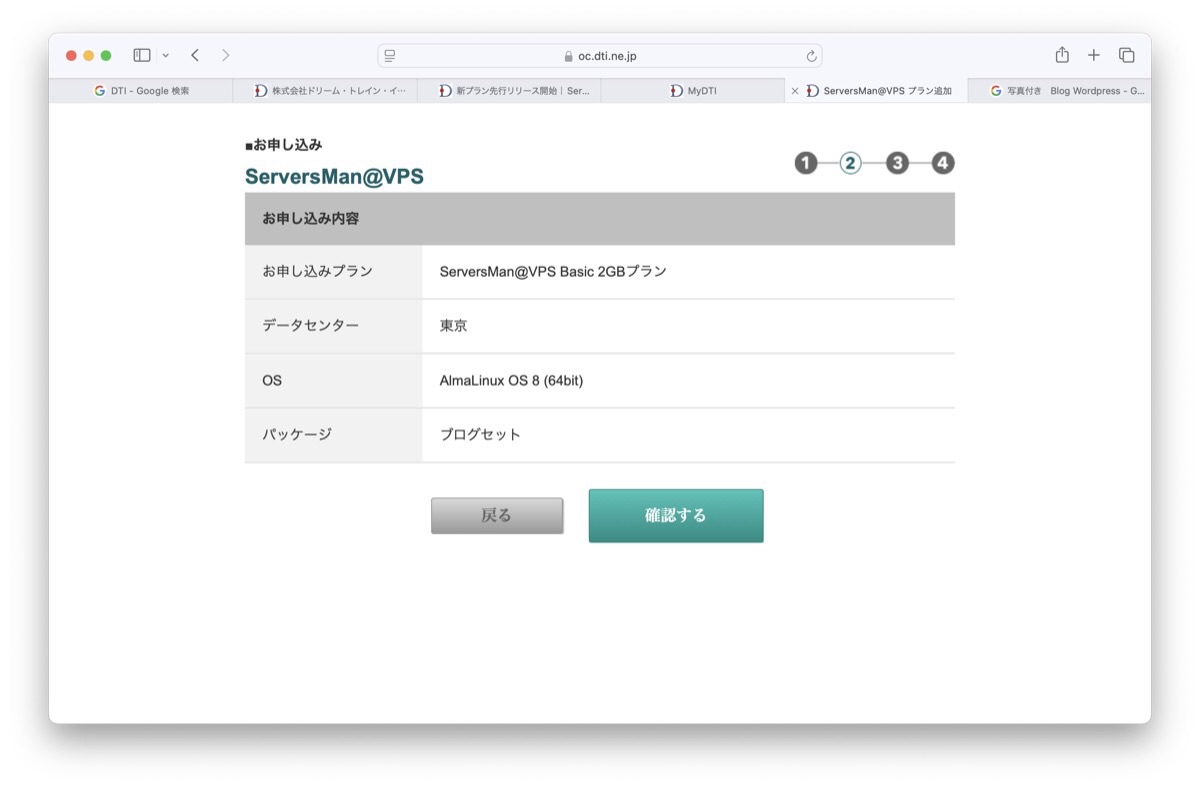This screenshot has width=1200, height=788.
Task: Switch to the 株式会社ドリーム・トレイン tab
Action: (325, 90)
